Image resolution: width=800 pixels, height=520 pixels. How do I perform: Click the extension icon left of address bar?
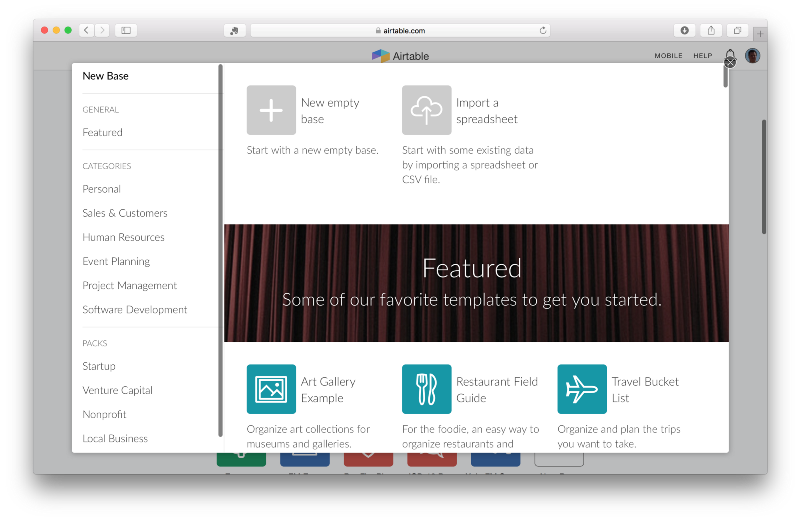(235, 31)
